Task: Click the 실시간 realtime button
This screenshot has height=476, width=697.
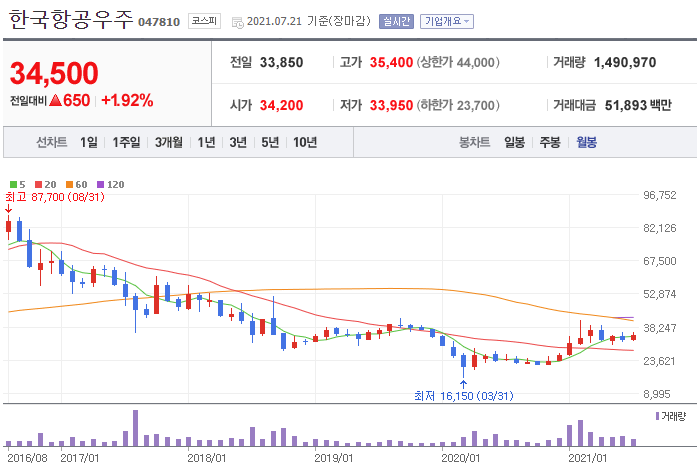Action: pos(396,21)
